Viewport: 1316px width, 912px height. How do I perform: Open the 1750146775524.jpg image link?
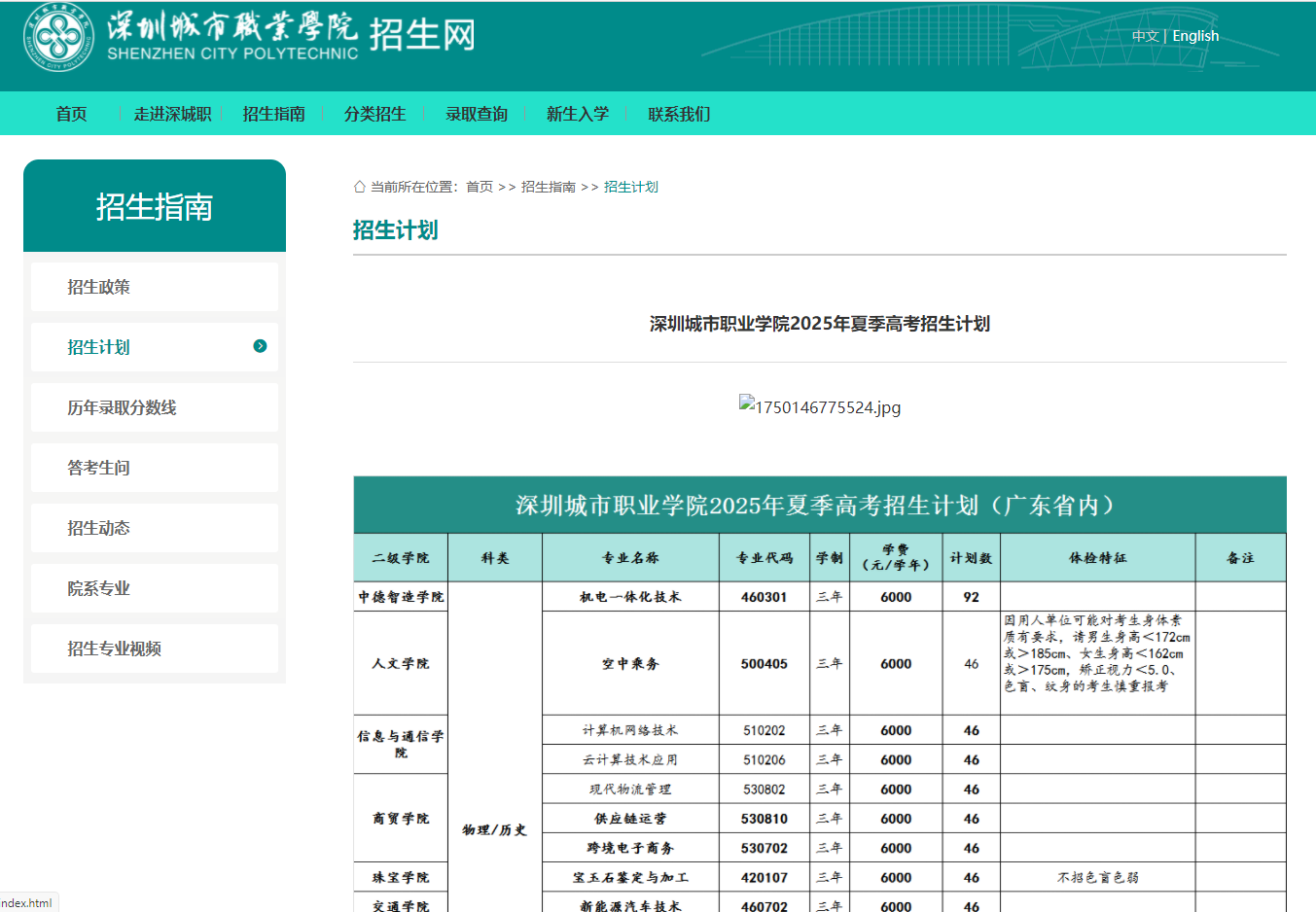click(x=827, y=407)
